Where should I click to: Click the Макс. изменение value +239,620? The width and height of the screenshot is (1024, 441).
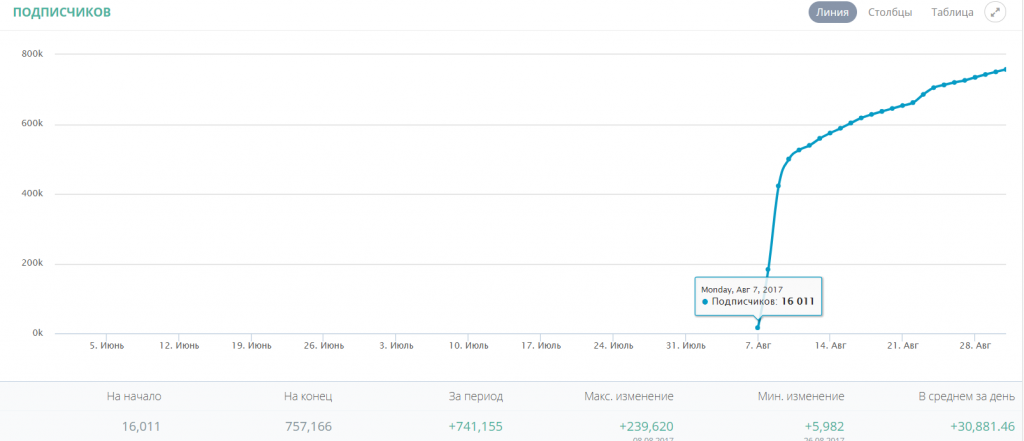643,425
